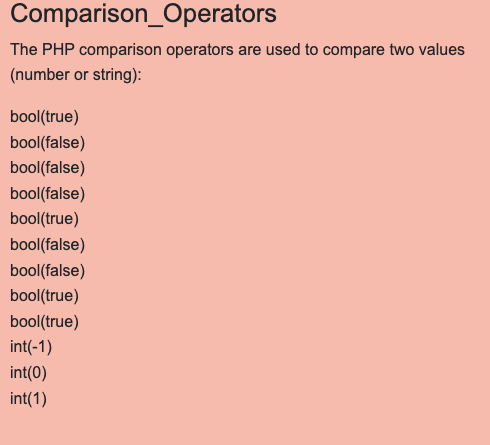Click the int(1) output line
Image resolution: width=490 pixels, height=445 pixels.
pyautogui.click(x=28, y=399)
